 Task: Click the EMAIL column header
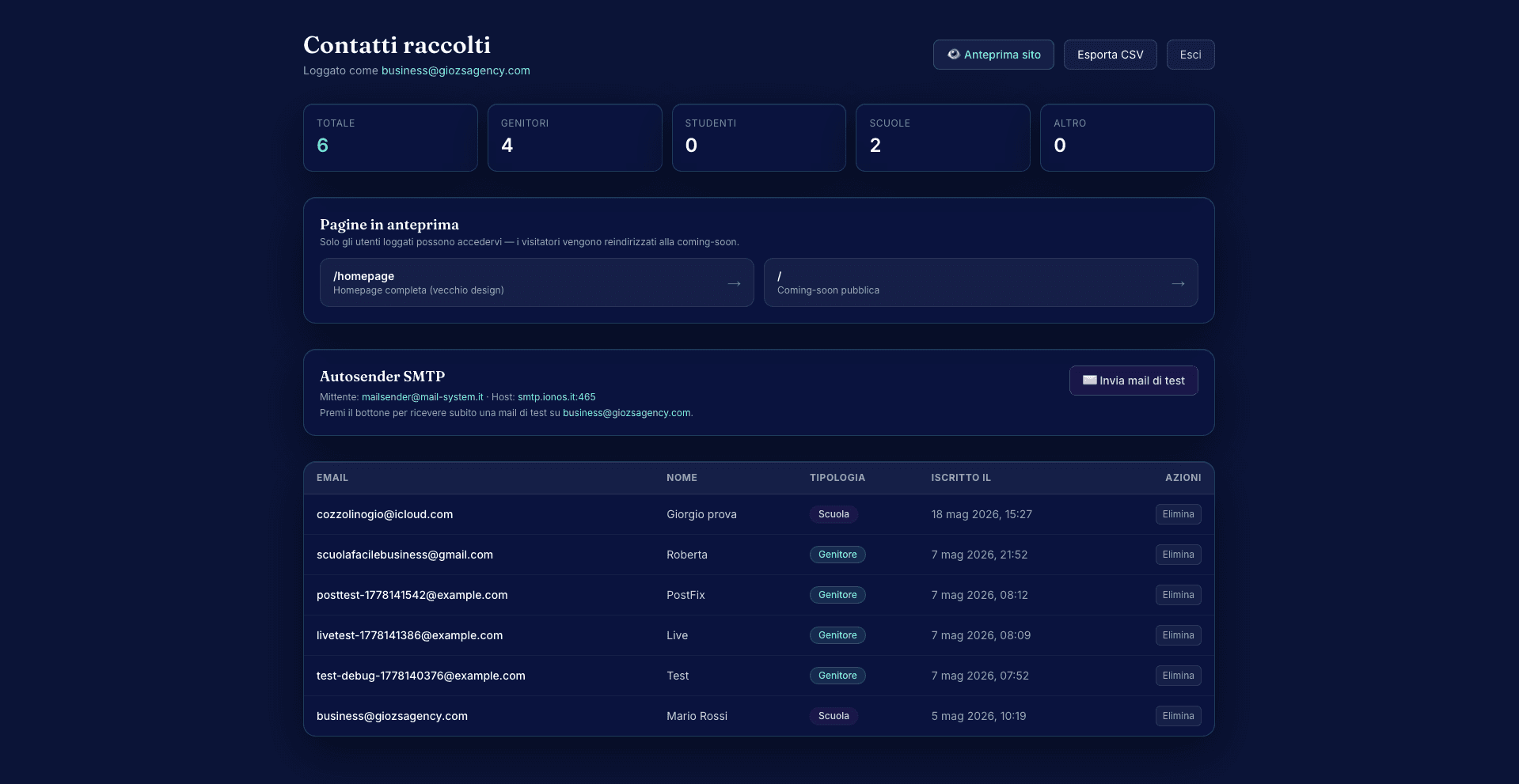click(x=332, y=478)
